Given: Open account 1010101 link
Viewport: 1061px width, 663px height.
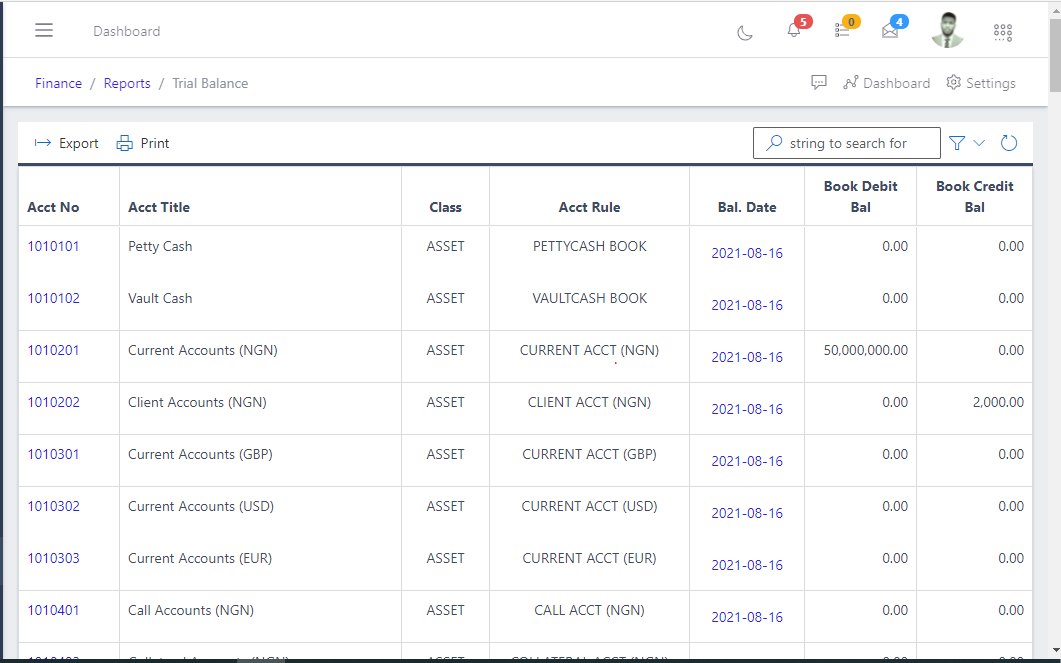Looking at the screenshot, I should [x=53, y=246].
